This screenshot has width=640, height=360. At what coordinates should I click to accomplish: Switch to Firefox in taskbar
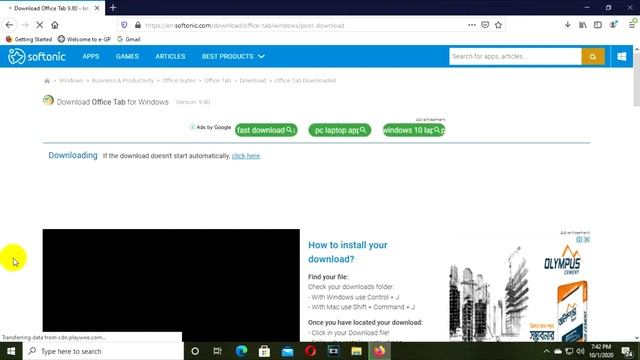[x=380, y=351]
